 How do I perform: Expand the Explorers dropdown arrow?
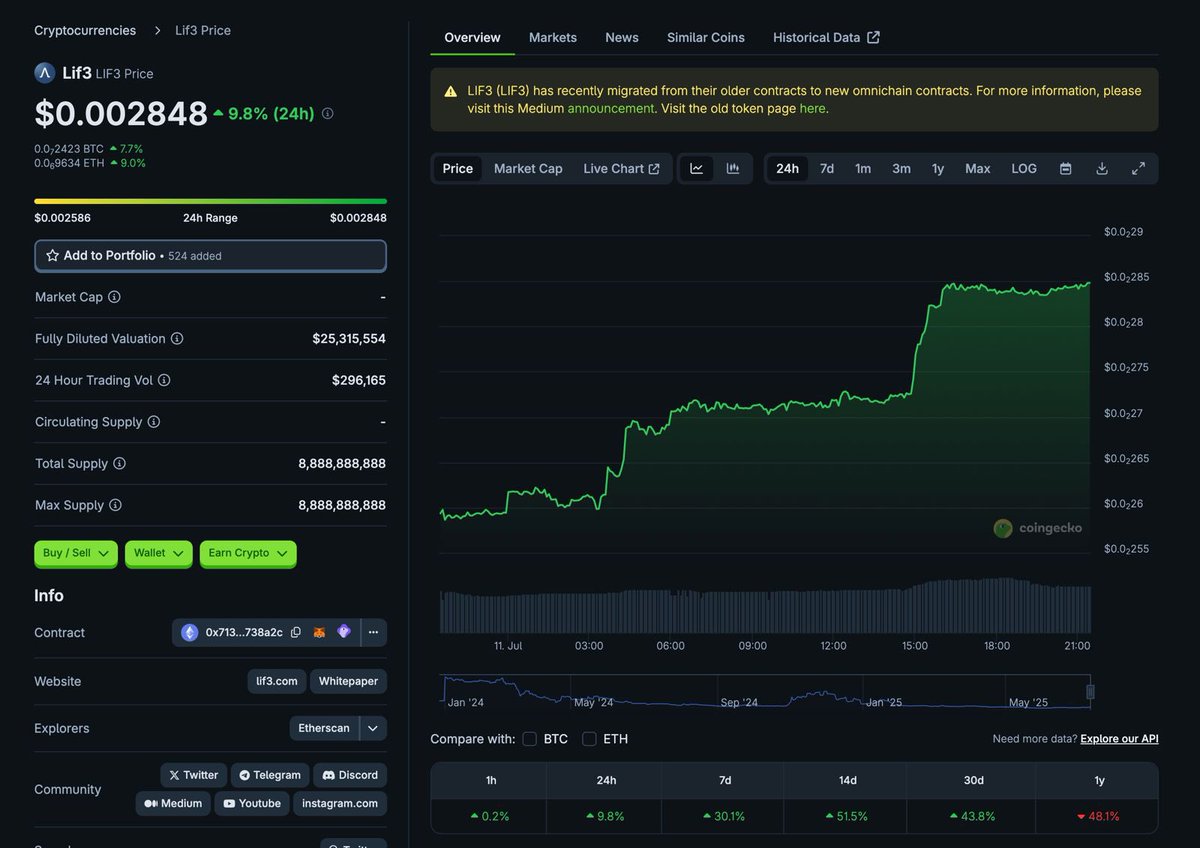373,729
